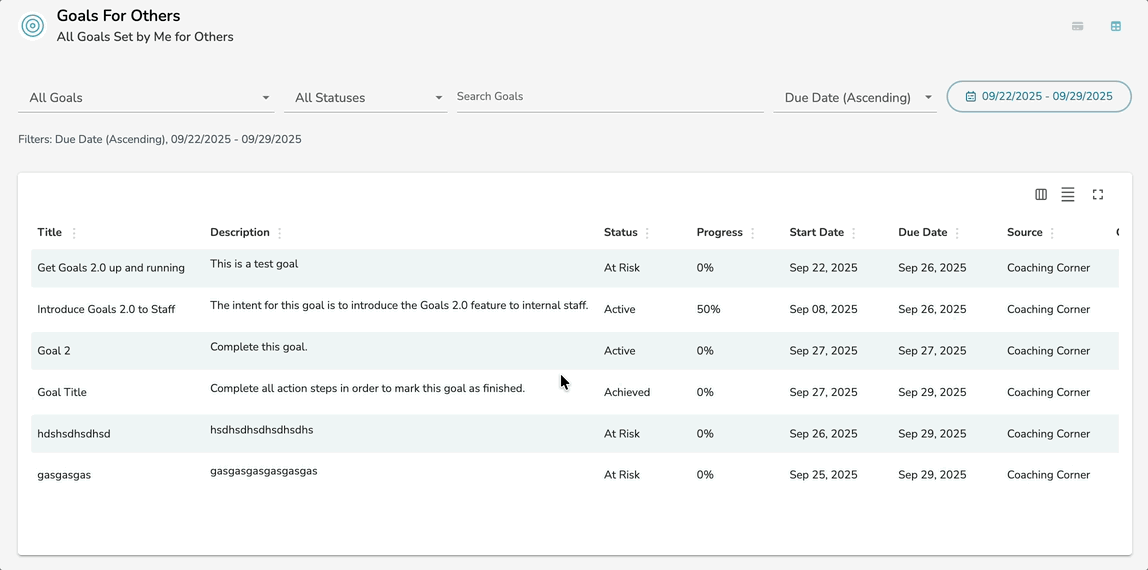Screen dimensions: 1148x570
Task: Open Description column options menu
Action: [x=280, y=233]
